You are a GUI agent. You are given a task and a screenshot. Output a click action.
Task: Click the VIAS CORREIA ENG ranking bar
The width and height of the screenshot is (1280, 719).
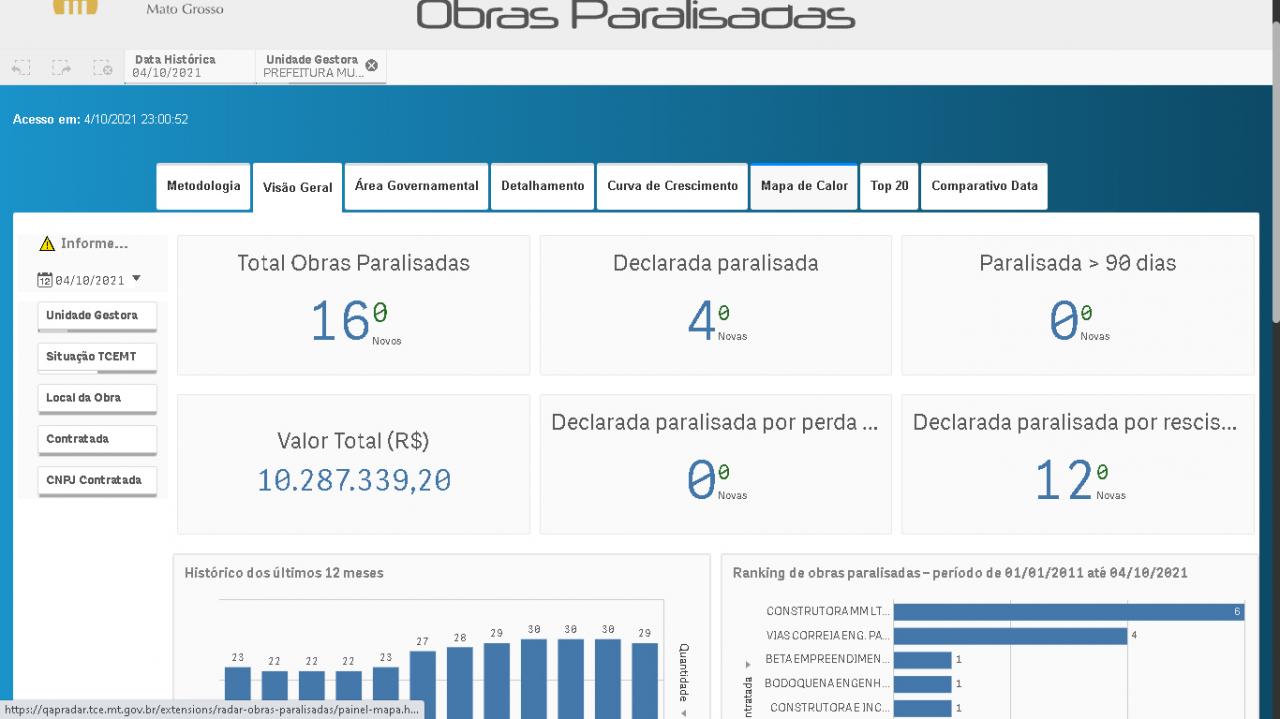(1010, 635)
